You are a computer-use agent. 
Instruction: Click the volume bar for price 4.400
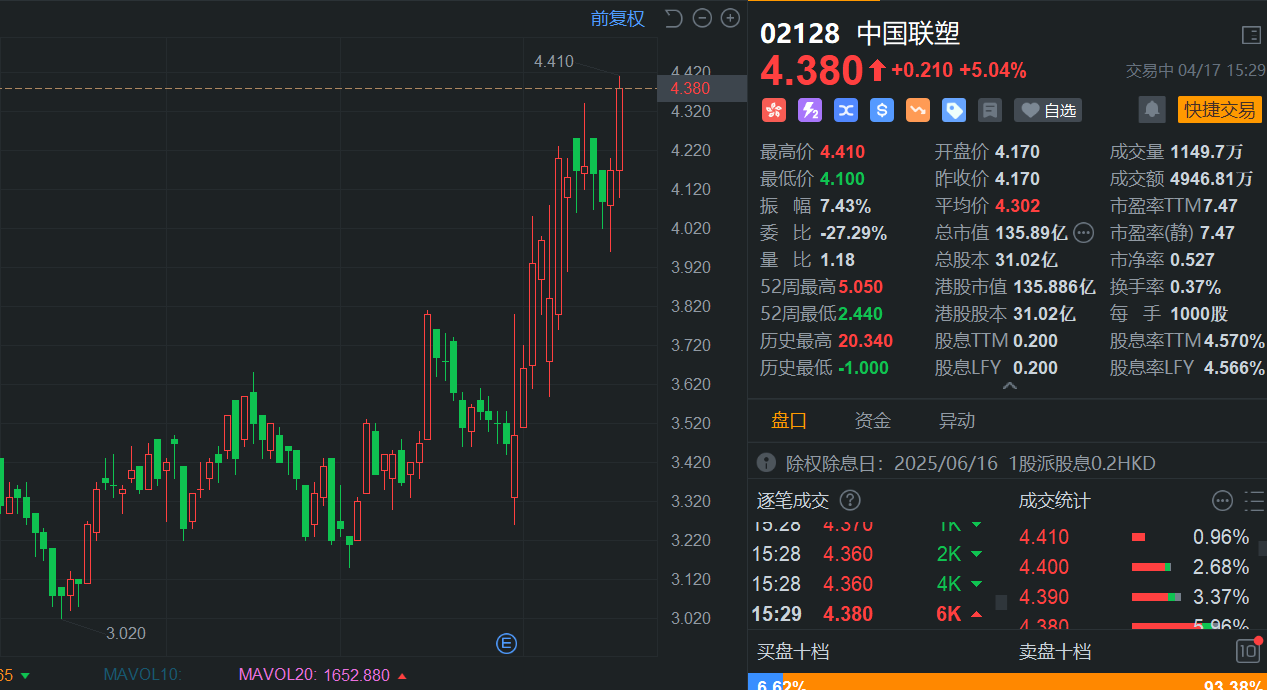tap(1151, 567)
